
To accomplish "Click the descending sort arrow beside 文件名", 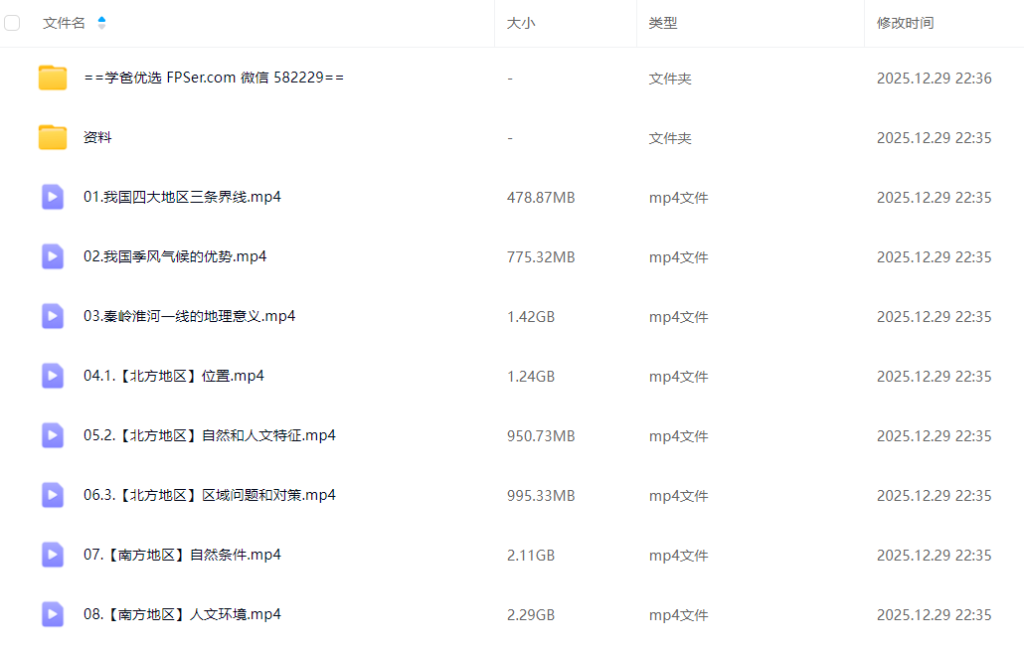I will coord(101,27).
